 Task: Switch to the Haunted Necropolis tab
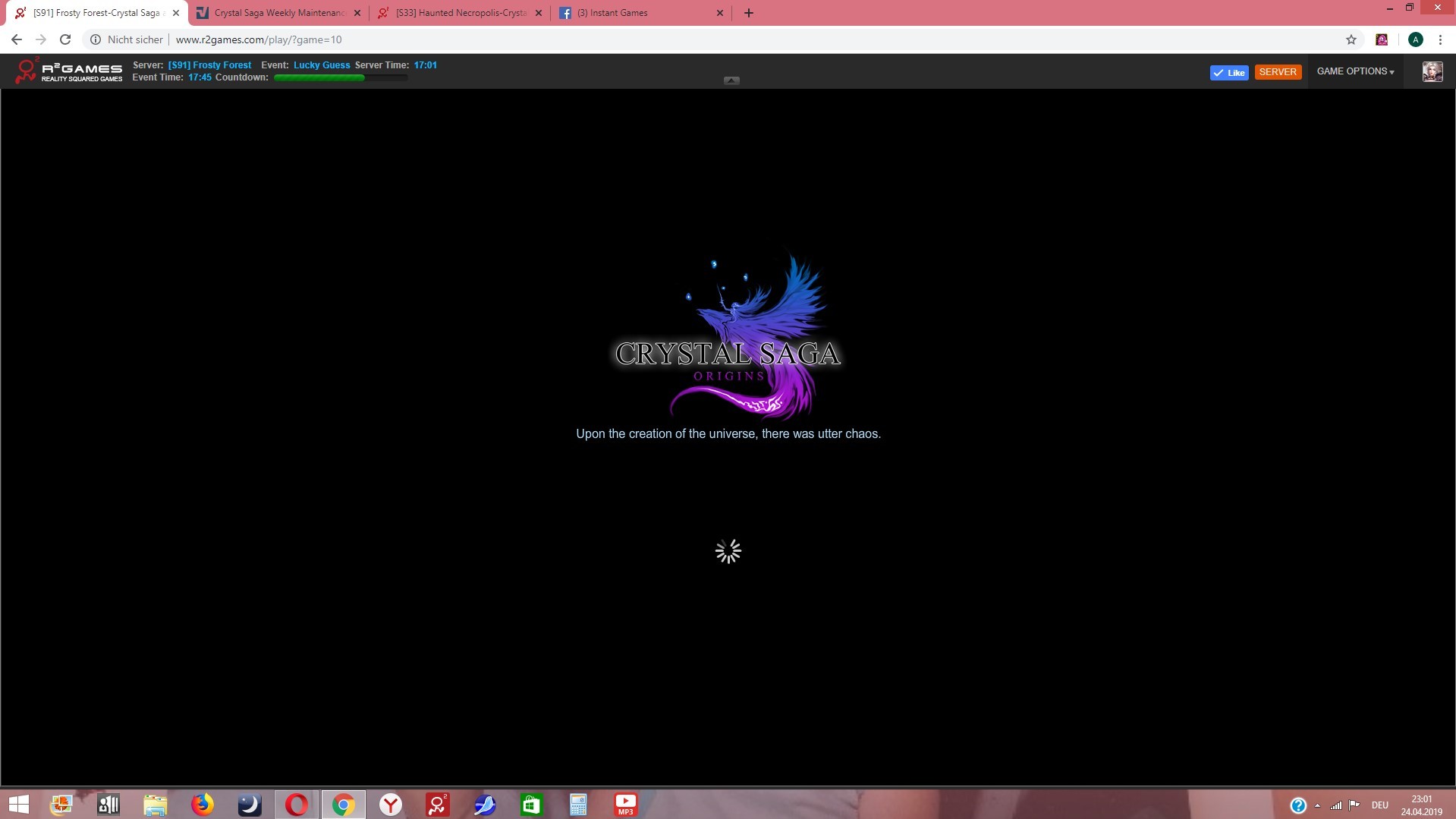pyautogui.click(x=460, y=13)
